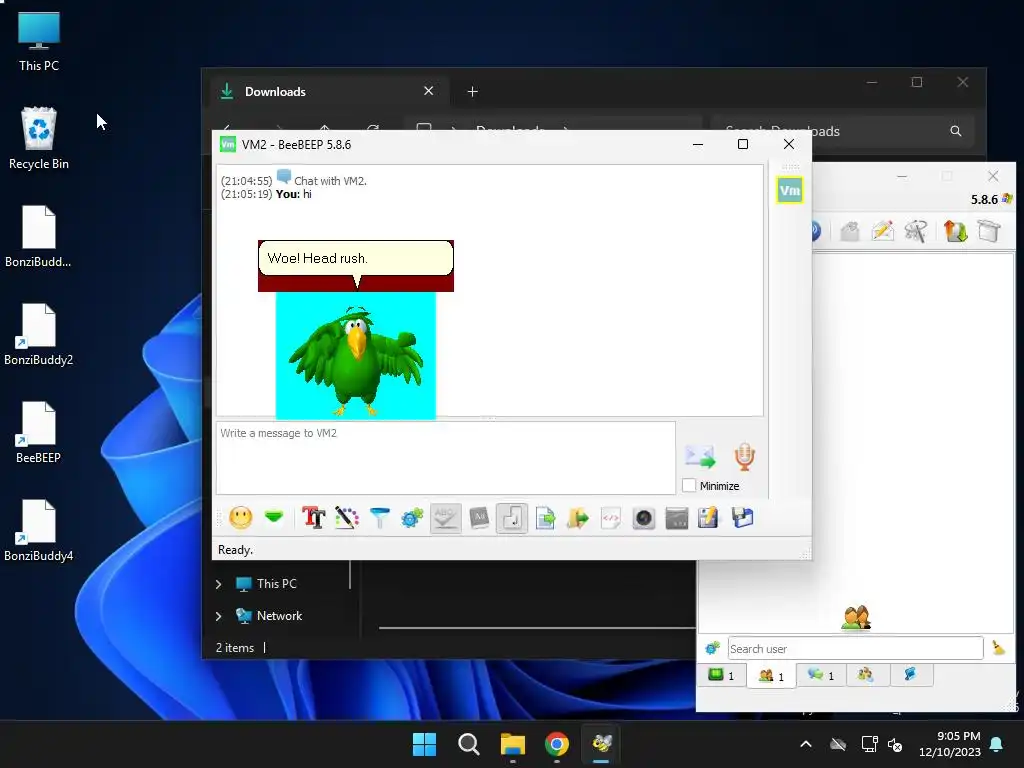Click the compose message envelope-pencil icon in BeeBEEP
This screenshot has width=1024, height=768.
click(882, 231)
